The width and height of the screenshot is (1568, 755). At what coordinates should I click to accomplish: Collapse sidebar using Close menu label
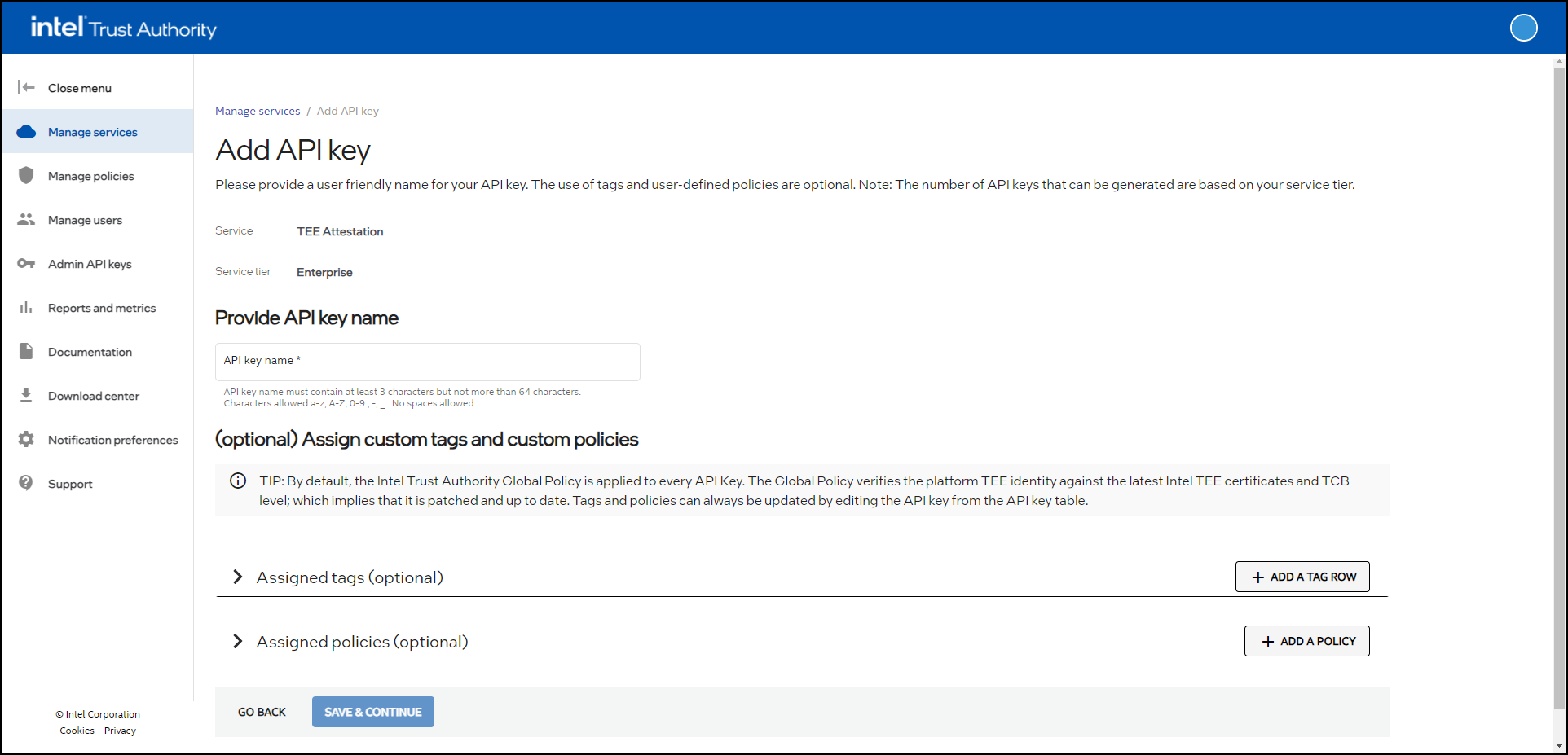[x=80, y=88]
